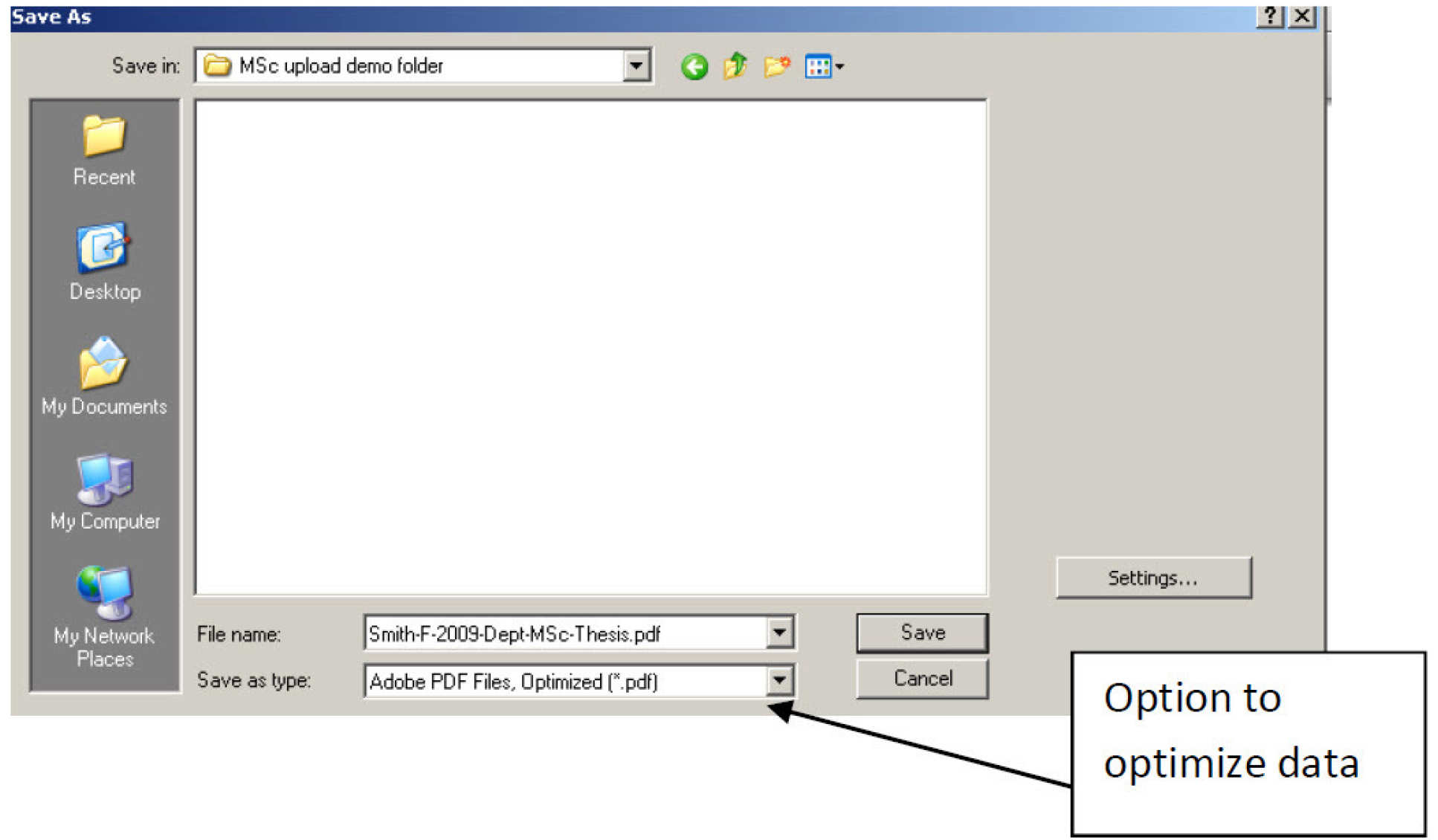The height and width of the screenshot is (840, 1438).
Task: Click the Save button
Action: pos(922,633)
